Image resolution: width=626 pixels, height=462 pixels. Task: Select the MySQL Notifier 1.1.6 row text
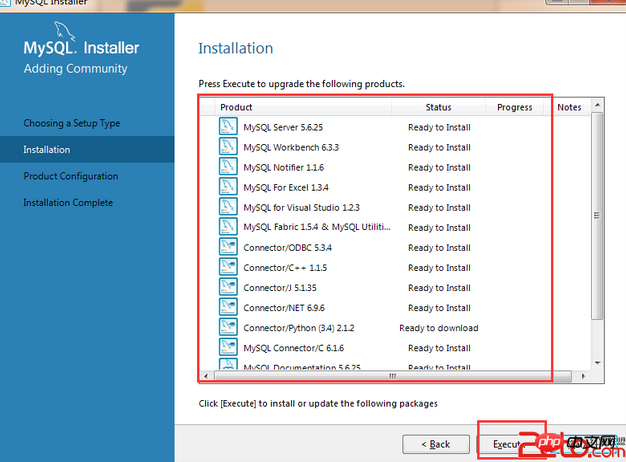coord(283,167)
